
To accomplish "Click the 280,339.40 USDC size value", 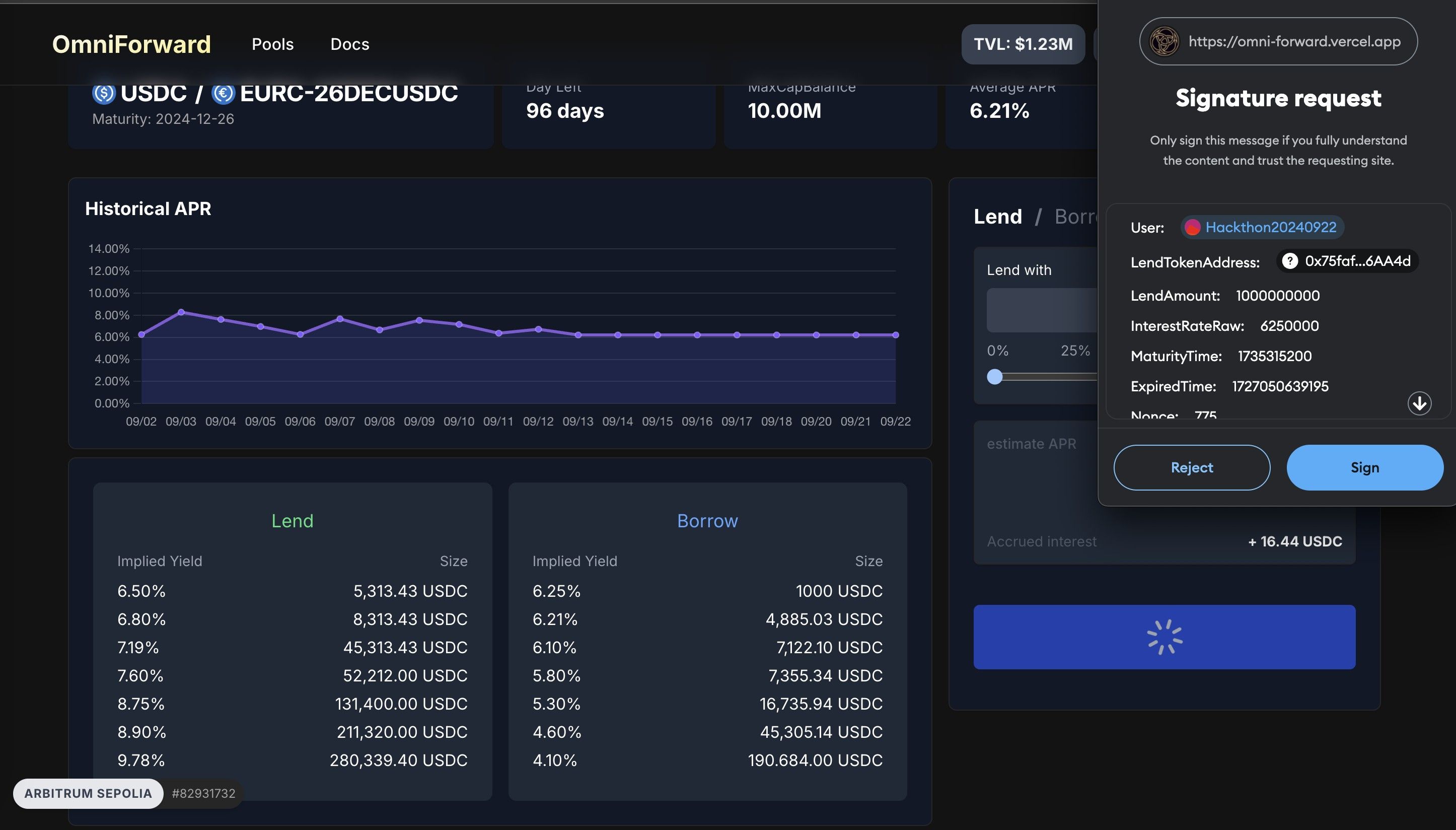I will [x=398, y=760].
